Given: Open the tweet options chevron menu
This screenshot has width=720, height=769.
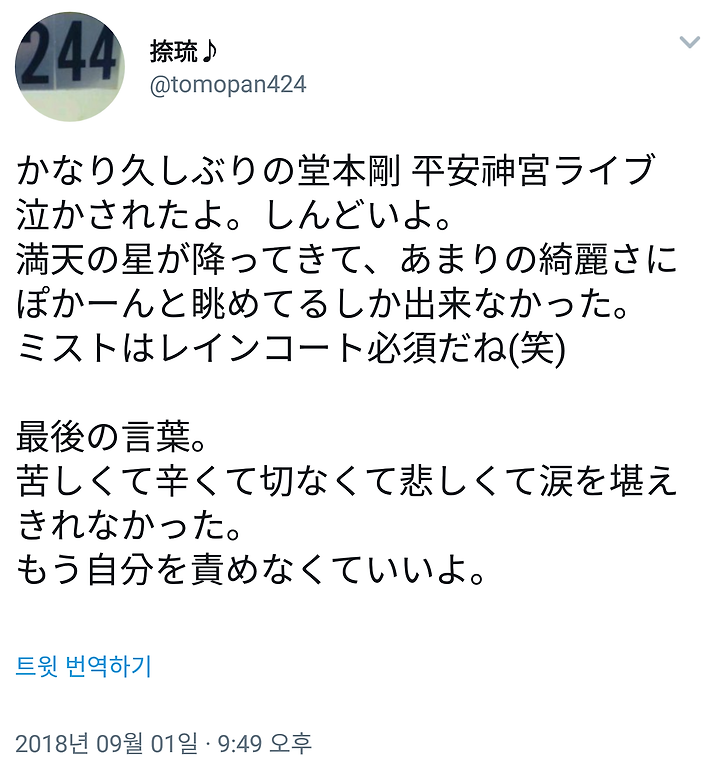Looking at the screenshot, I should click(x=689, y=42).
